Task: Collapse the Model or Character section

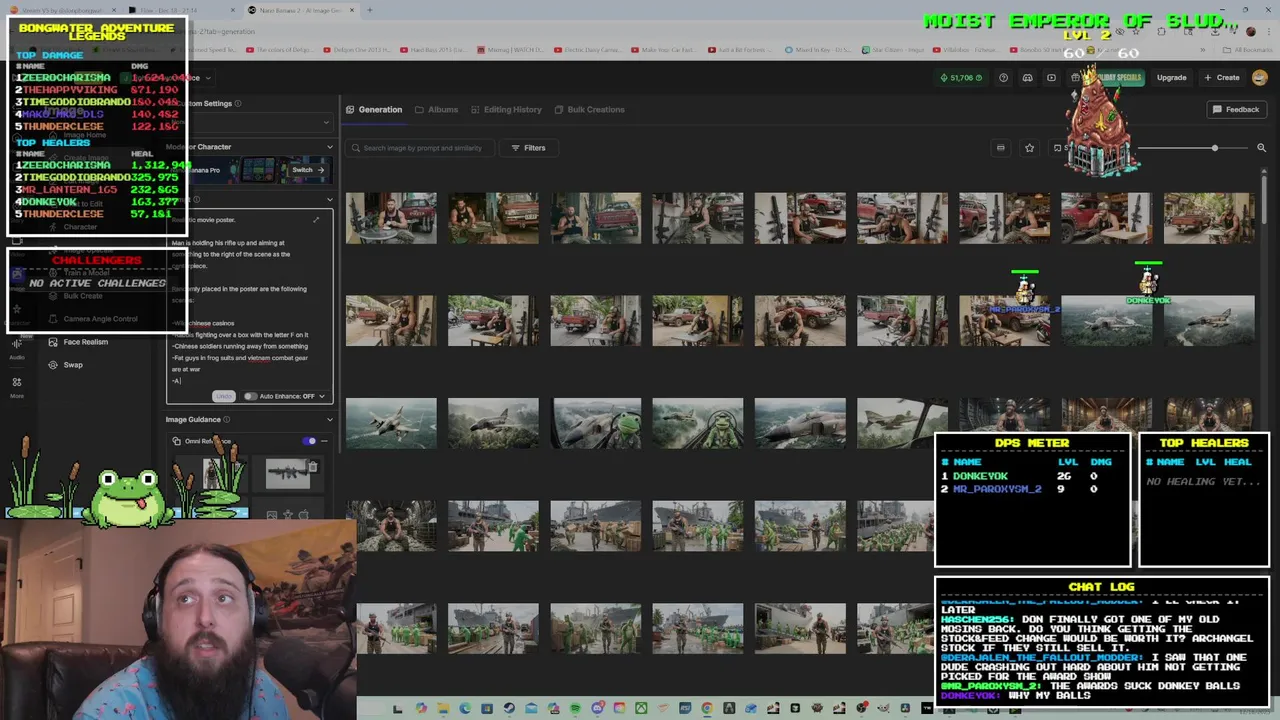Action: point(329,147)
